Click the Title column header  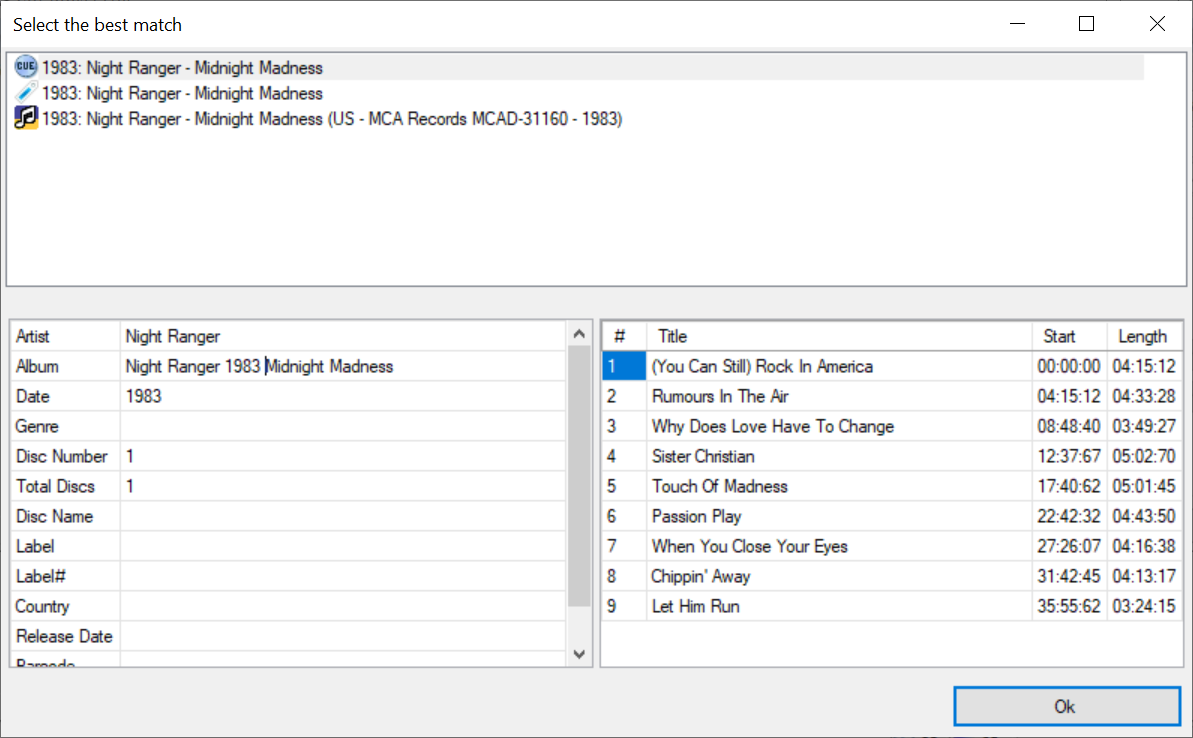point(839,336)
